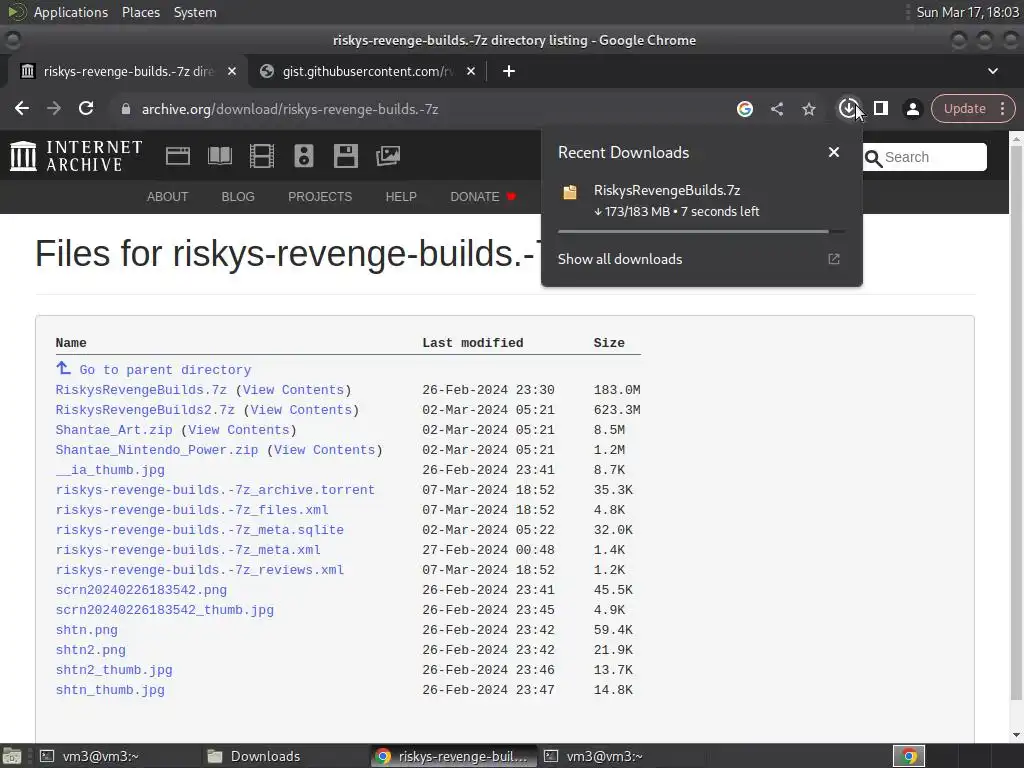Open the _files.xml link
1024x768 pixels.
tap(192, 510)
